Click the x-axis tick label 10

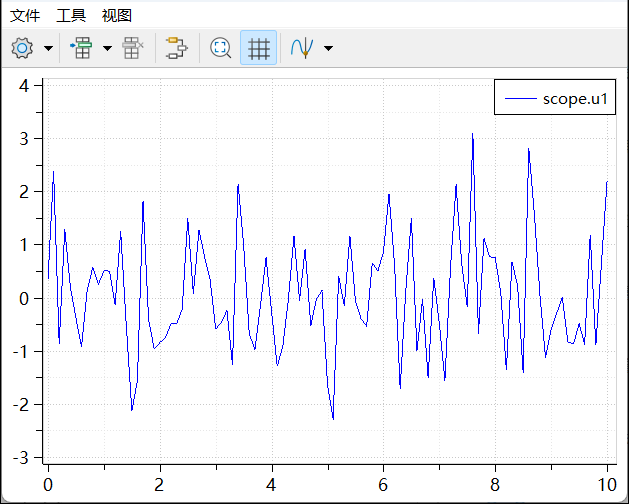coord(607,484)
